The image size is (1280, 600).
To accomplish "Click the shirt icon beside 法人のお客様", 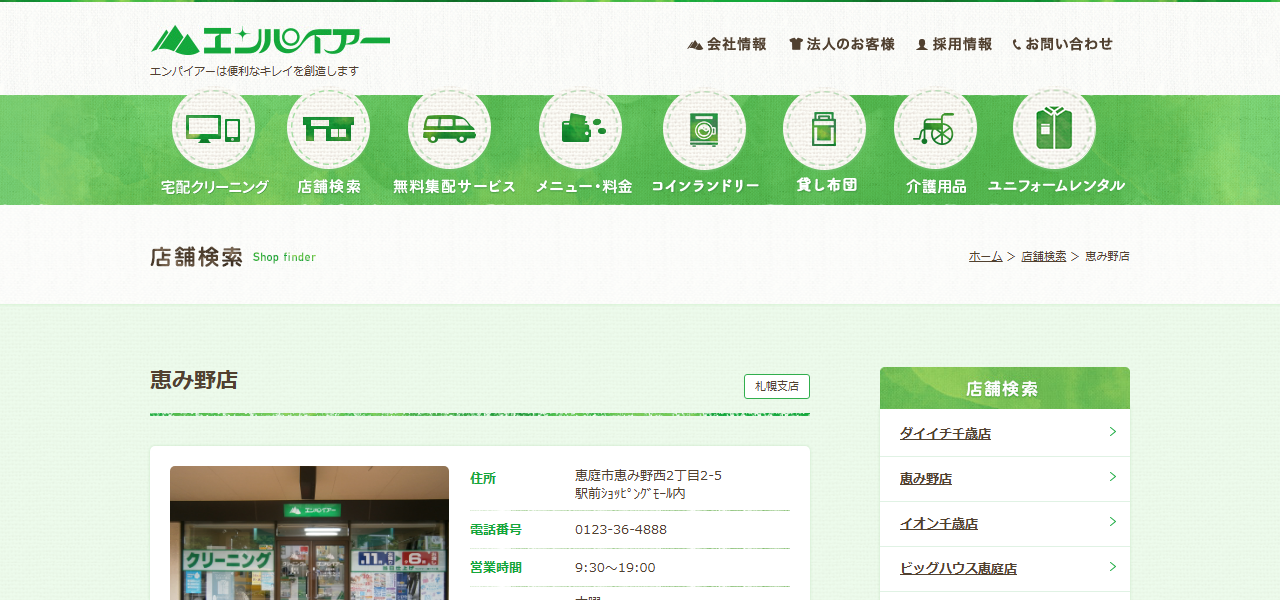I will (796, 45).
